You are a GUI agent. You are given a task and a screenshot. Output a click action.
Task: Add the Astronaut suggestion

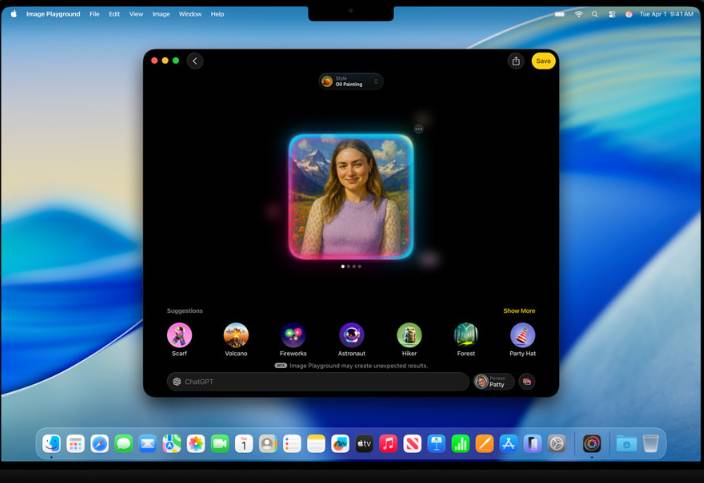click(x=352, y=340)
